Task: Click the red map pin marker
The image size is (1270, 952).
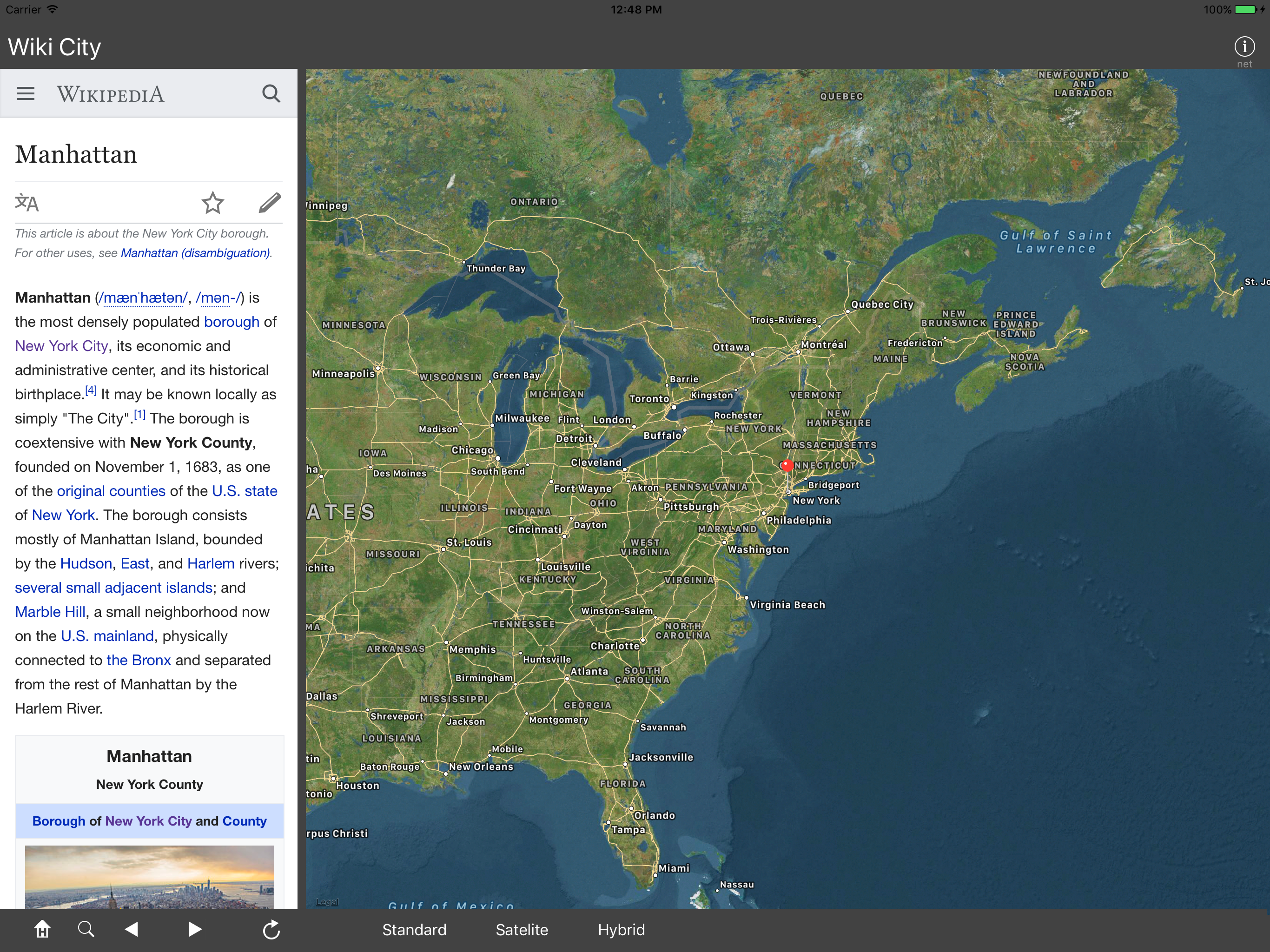Action: tap(787, 465)
